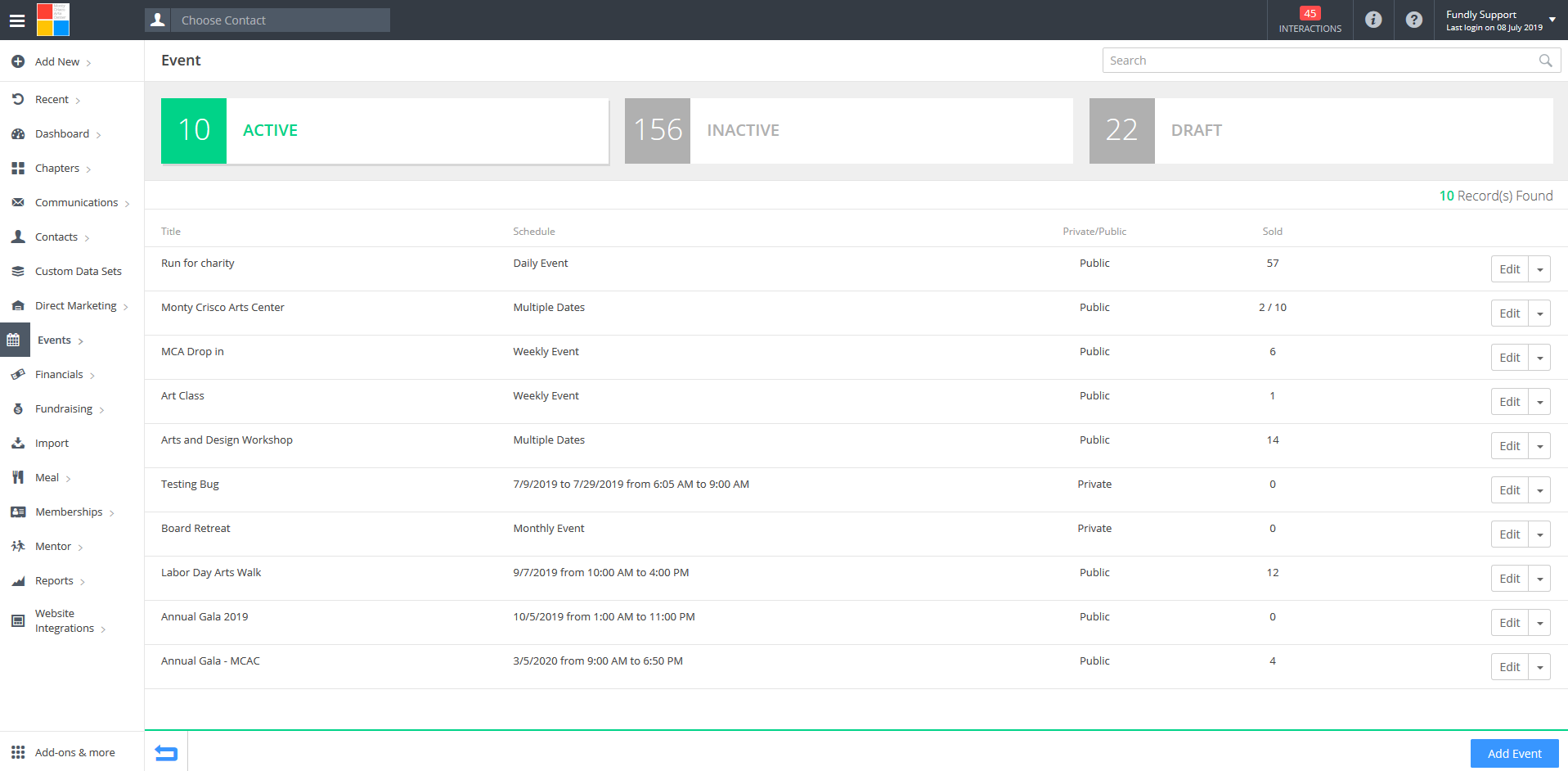
Task: Edit the Monty Crisco Arts Center event
Action: [x=1509, y=313]
